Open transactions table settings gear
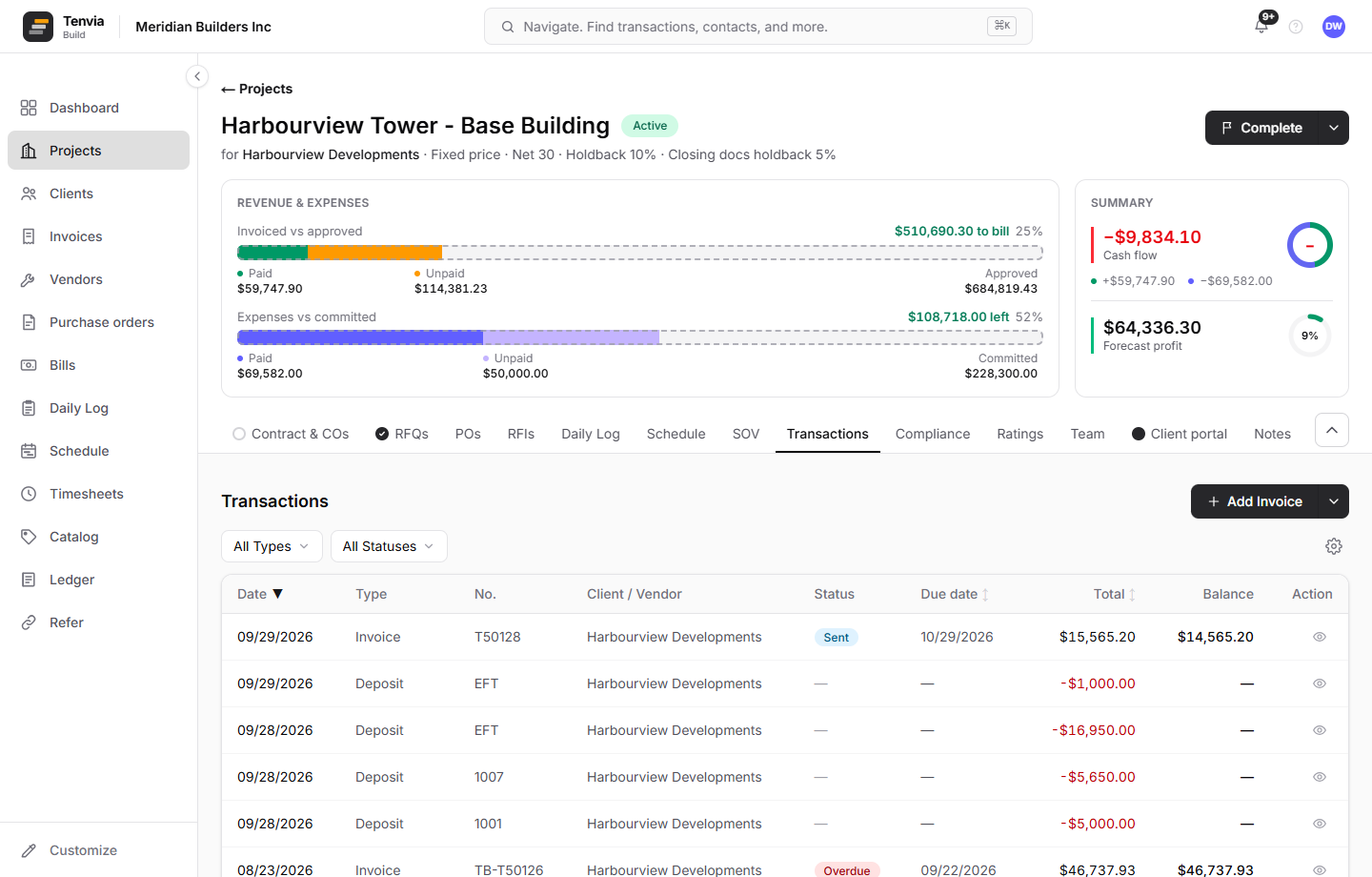The width and height of the screenshot is (1372, 877). point(1334,546)
